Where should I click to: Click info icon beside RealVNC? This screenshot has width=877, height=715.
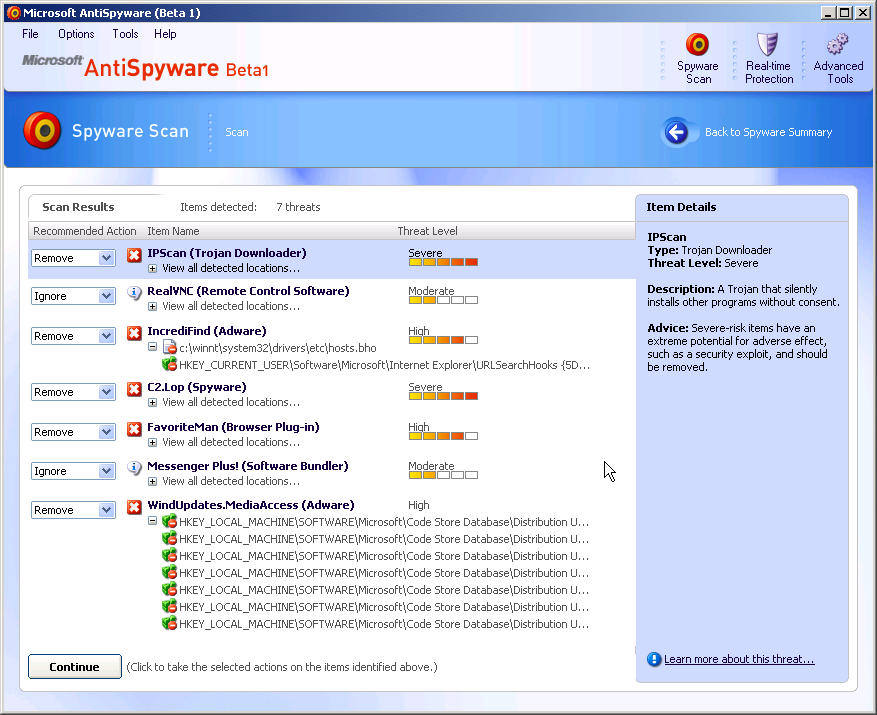click(x=134, y=293)
